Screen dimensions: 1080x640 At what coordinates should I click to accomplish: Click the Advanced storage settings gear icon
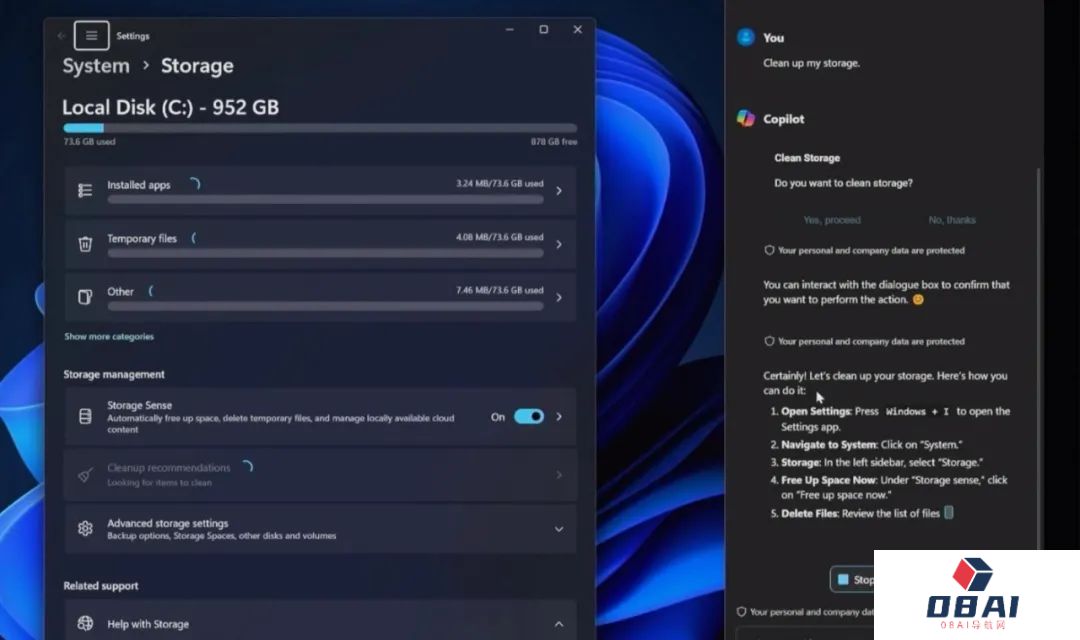[x=85, y=528]
